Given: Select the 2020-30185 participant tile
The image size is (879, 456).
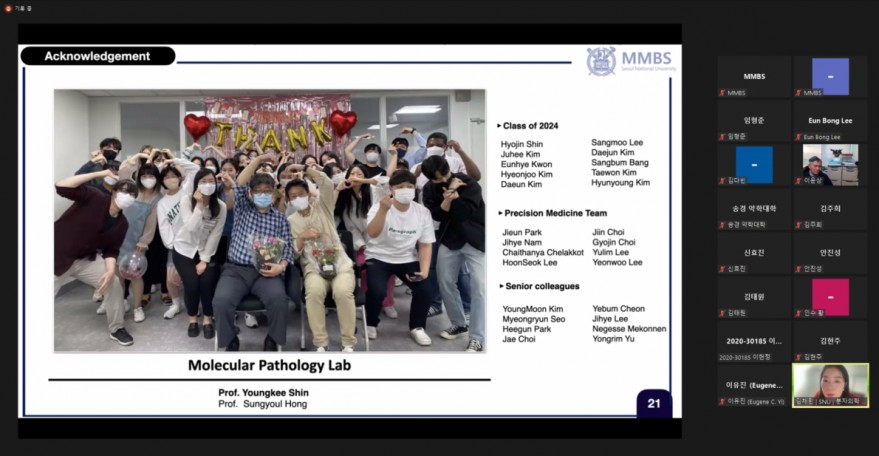Looking at the screenshot, I should tap(755, 342).
